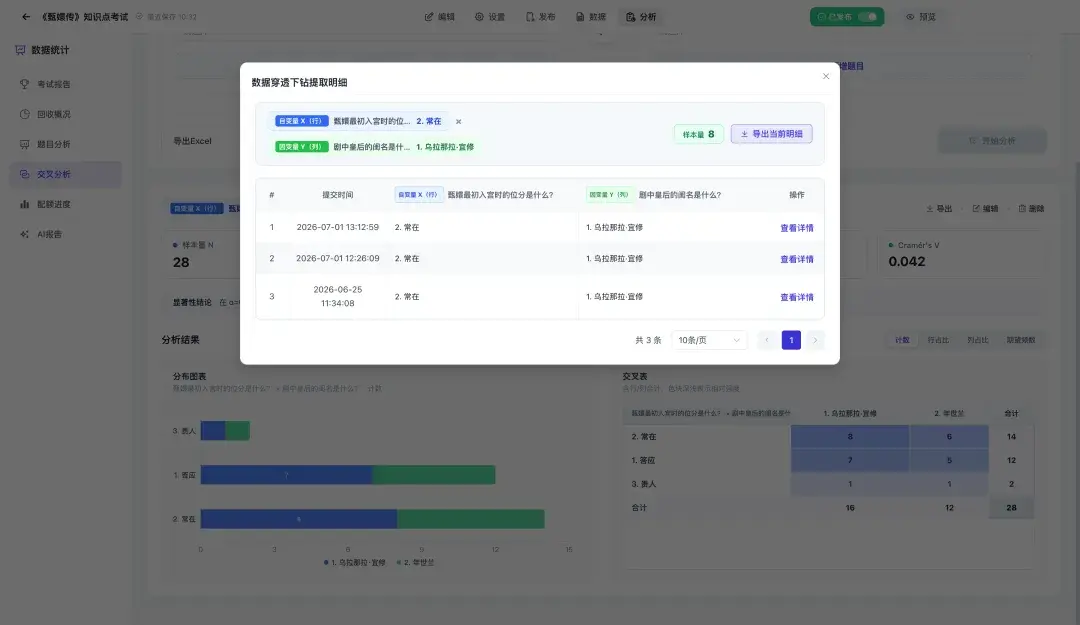The width and height of the screenshot is (1080, 625).
Task: Click the crosstab cell with value 7
Action: [850, 460]
